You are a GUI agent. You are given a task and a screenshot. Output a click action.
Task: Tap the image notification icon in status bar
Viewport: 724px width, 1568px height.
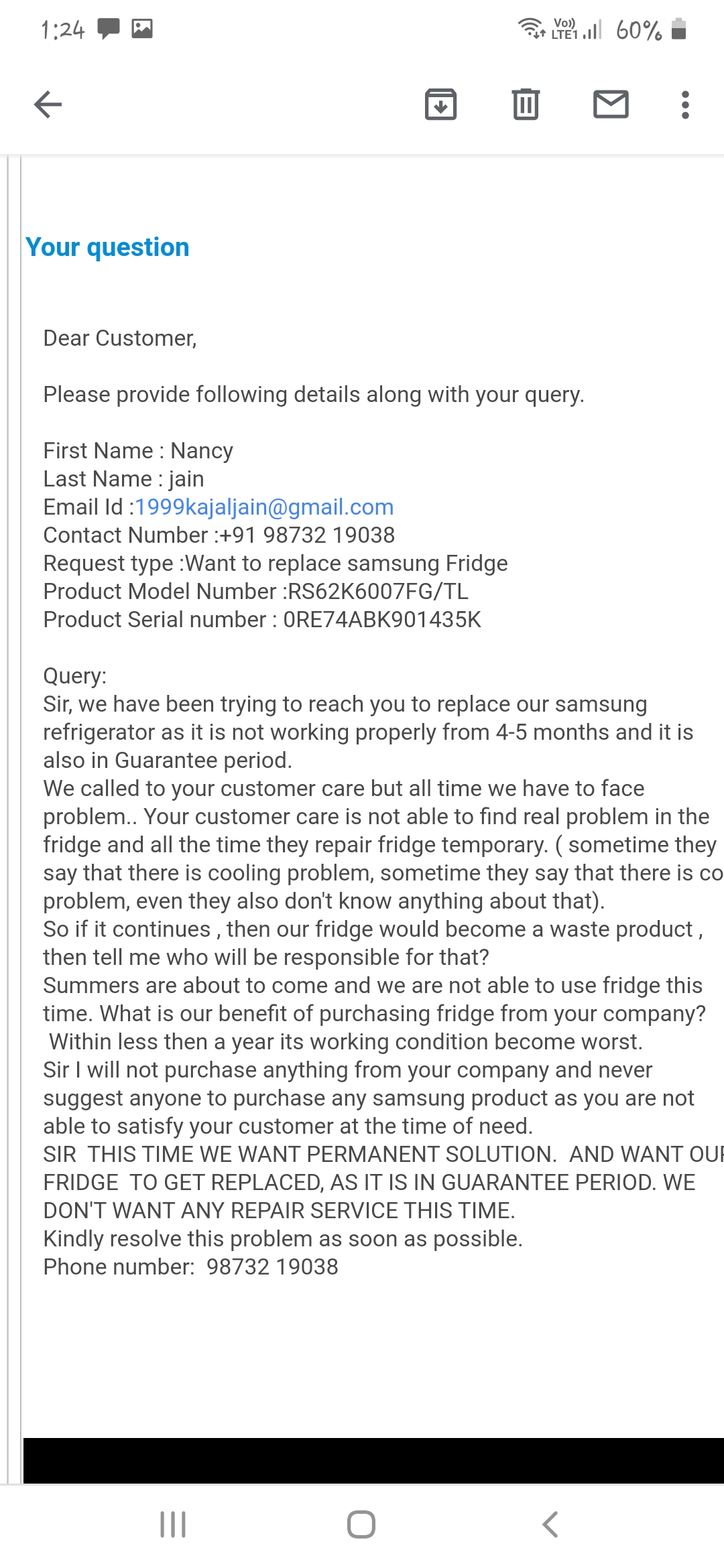142,29
